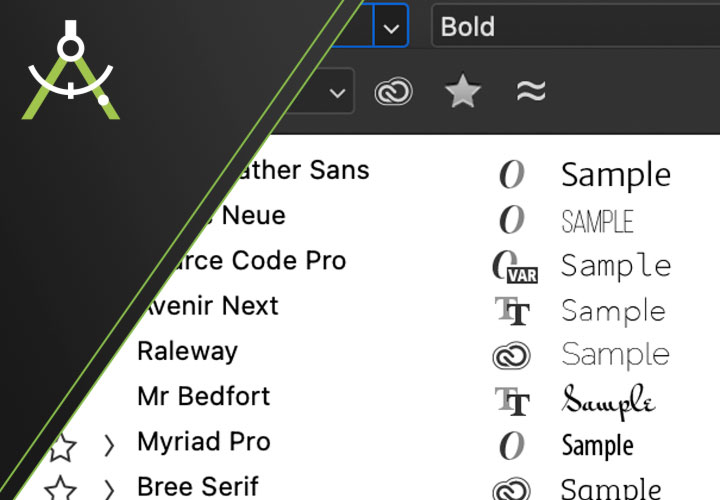Image resolution: width=720 pixels, height=500 pixels.
Task: Click the script Sample preview for Mr Bedfort
Action: pos(608,402)
